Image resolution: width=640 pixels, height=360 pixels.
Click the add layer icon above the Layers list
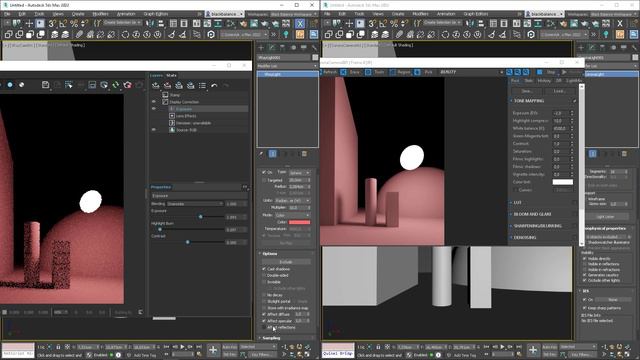point(156,85)
